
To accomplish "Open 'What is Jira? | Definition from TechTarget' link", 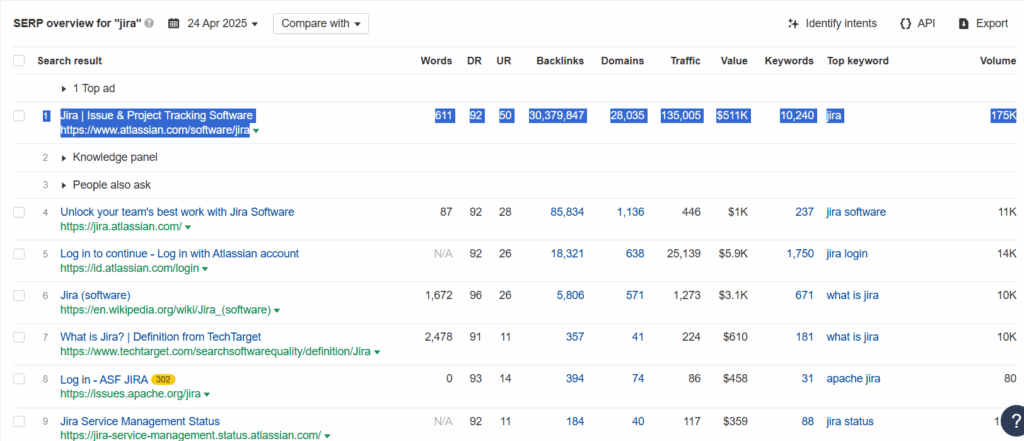I will coord(161,336).
